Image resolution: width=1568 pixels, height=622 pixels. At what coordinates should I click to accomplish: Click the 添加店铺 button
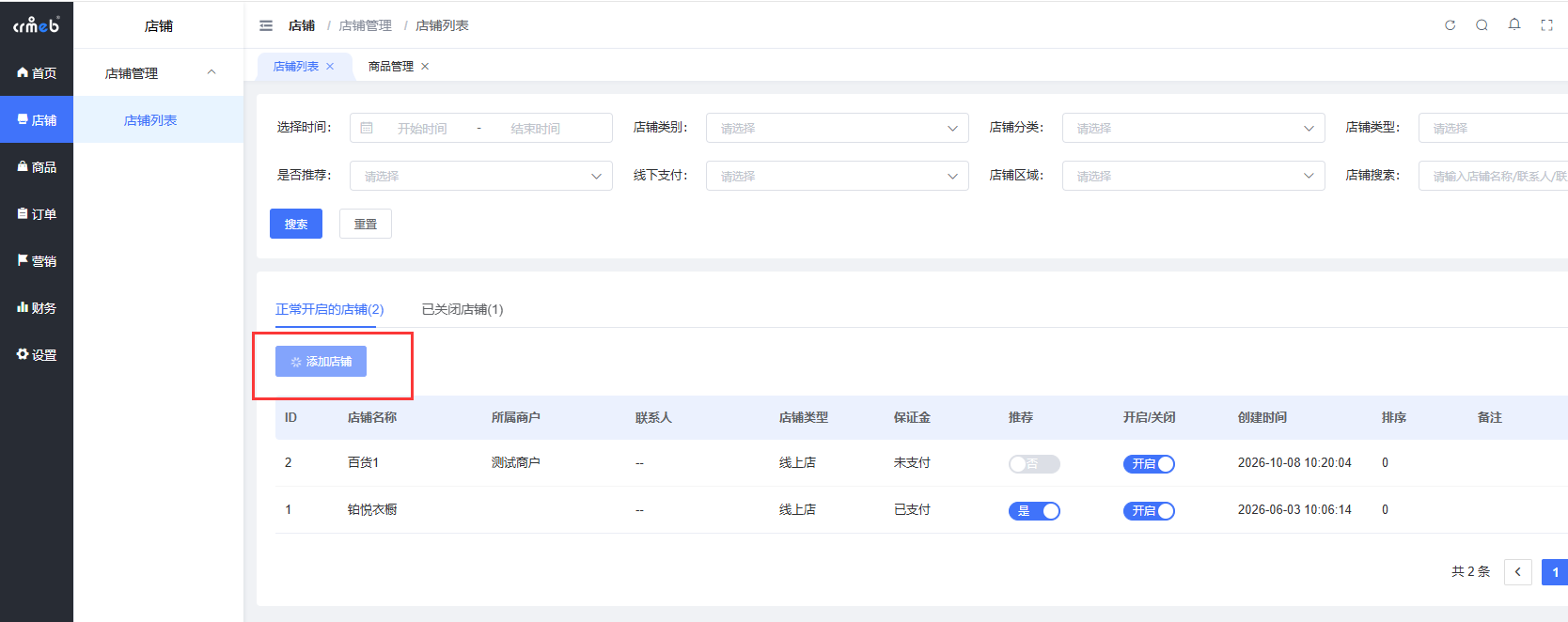(x=321, y=362)
